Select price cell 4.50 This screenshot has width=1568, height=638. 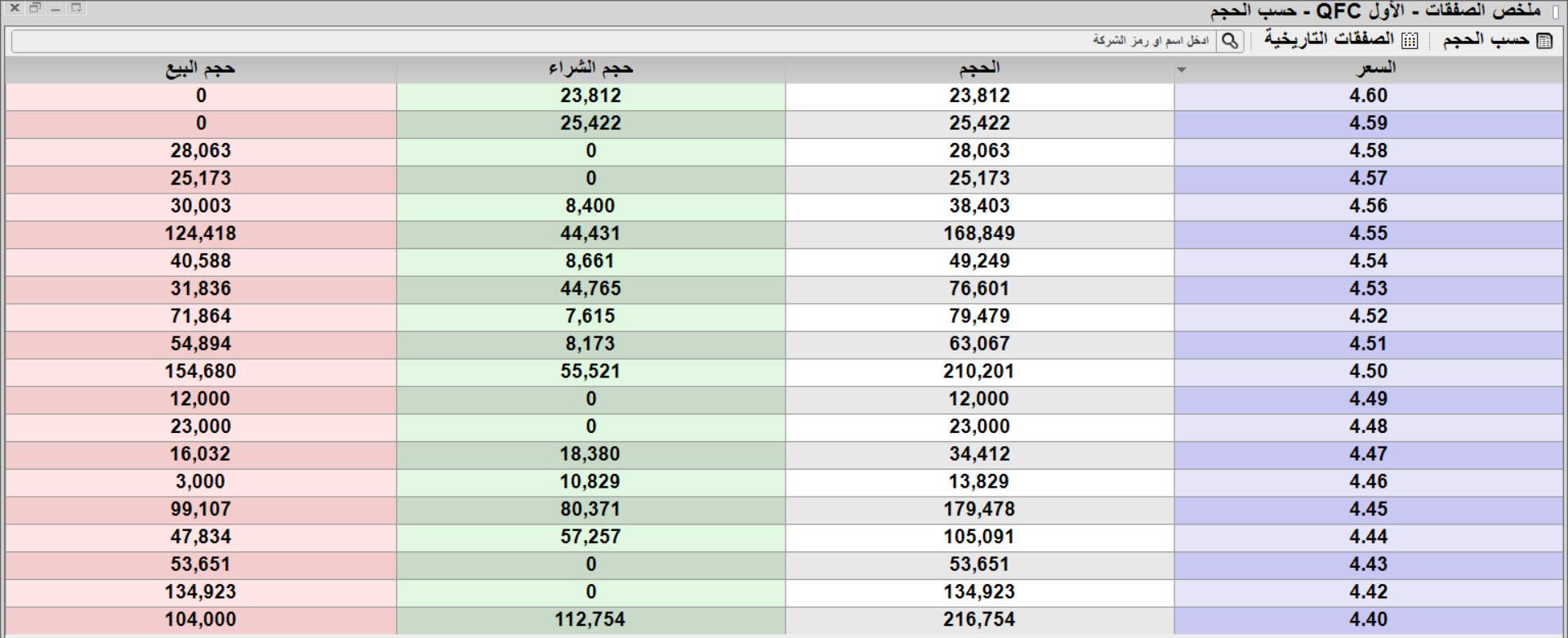1369,372
